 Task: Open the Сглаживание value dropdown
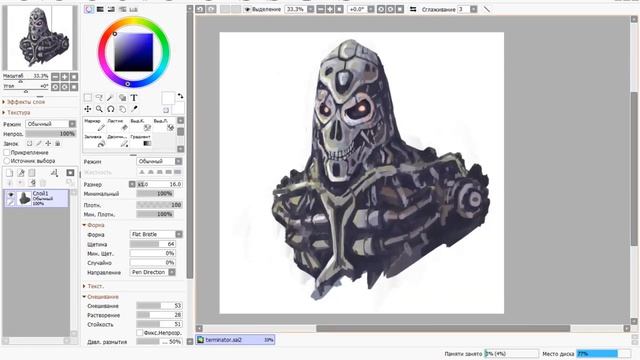click(473, 9)
